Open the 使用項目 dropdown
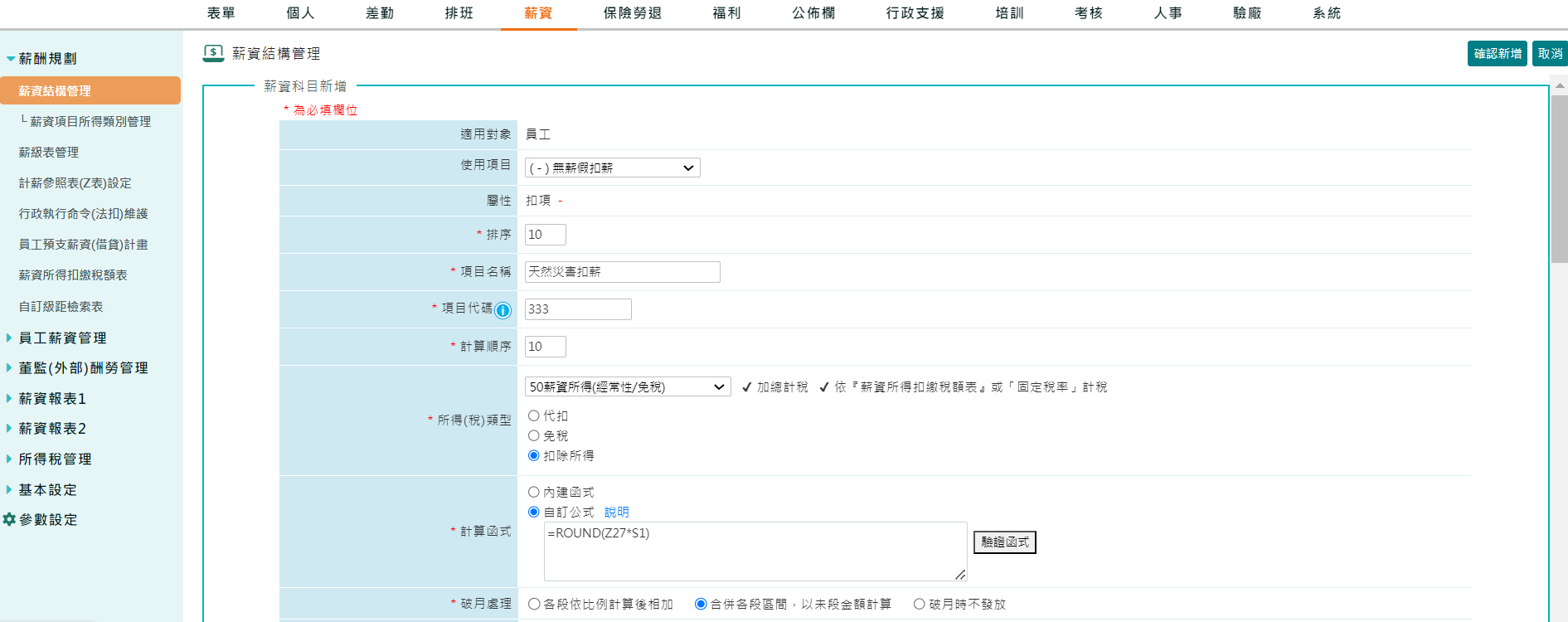The image size is (1568, 622). (x=613, y=168)
